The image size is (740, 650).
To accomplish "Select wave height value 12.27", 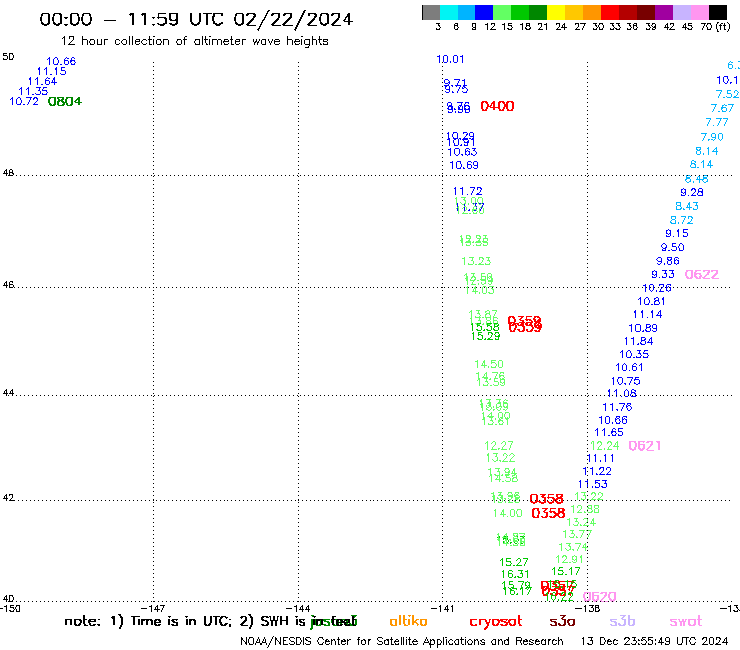I will 499,446.
